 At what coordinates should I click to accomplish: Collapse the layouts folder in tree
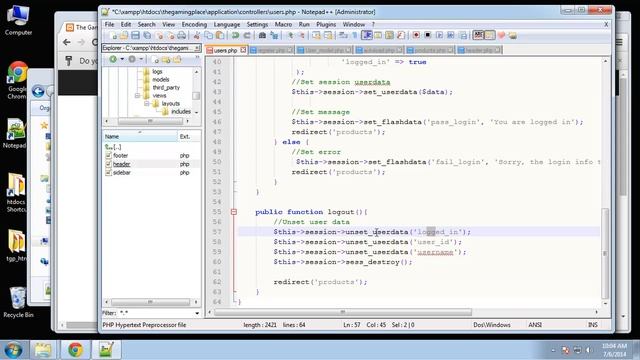(x=147, y=104)
